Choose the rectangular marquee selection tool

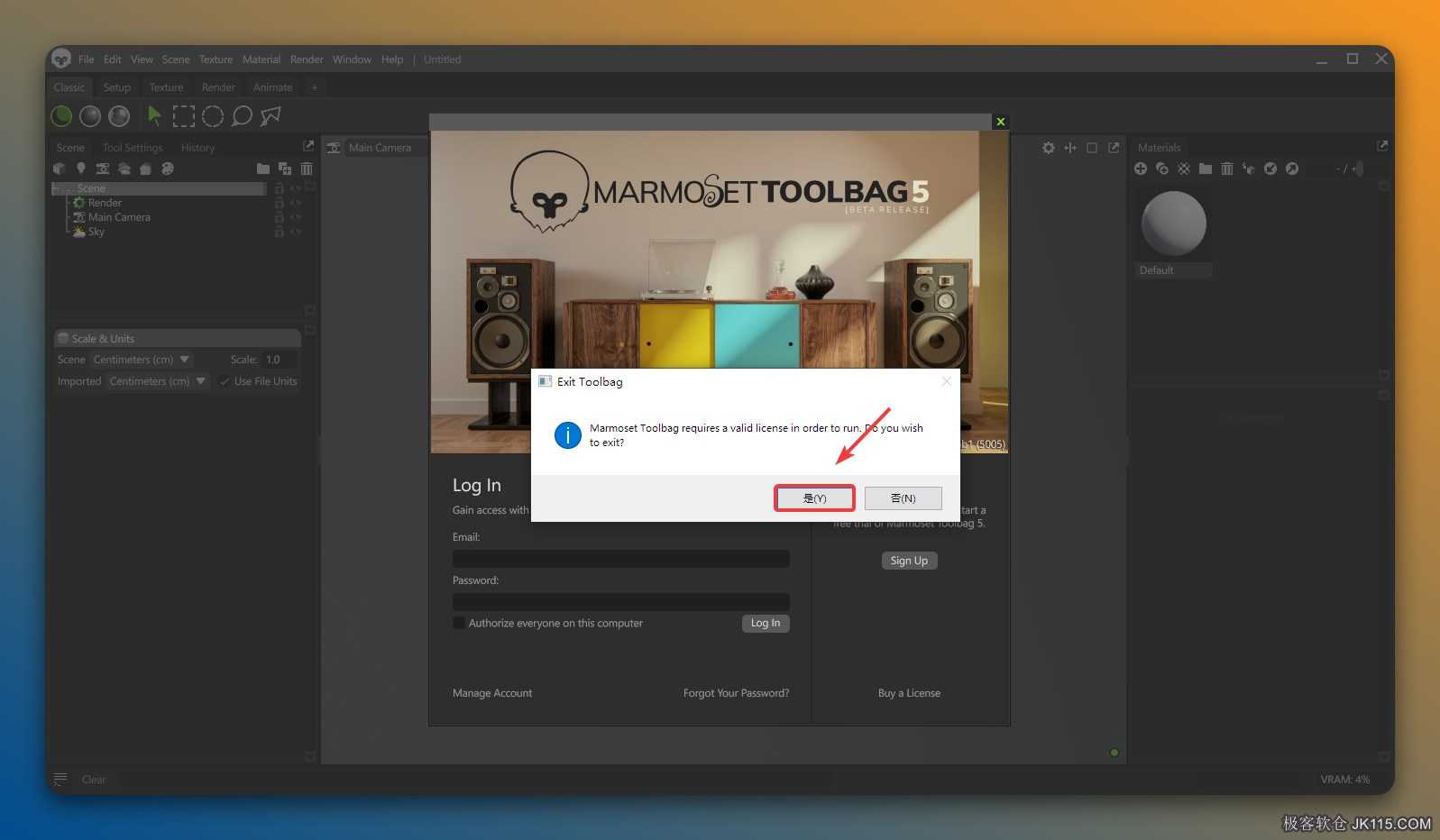[x=184, y=116]
